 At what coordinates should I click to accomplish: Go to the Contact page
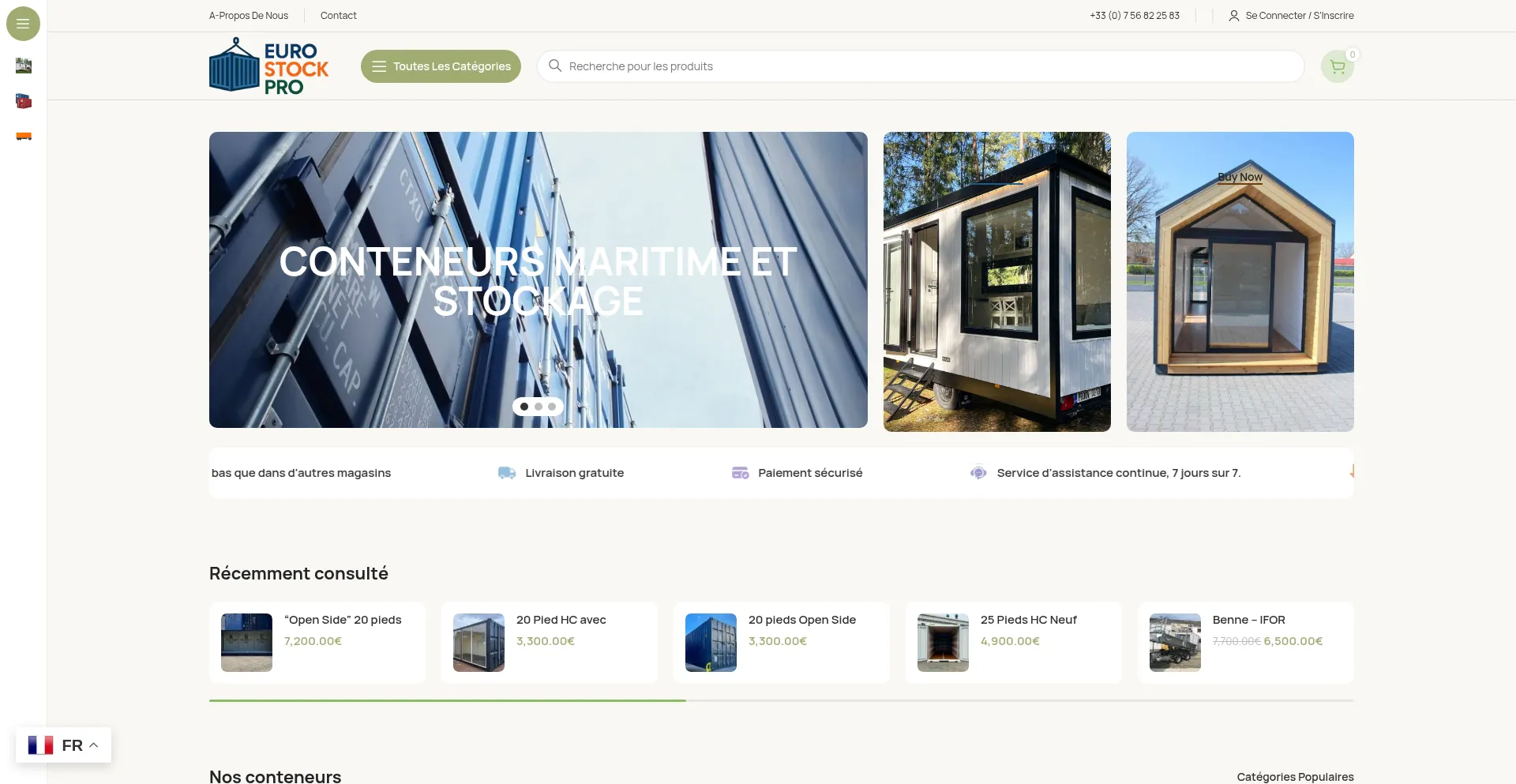click(338, 16)
